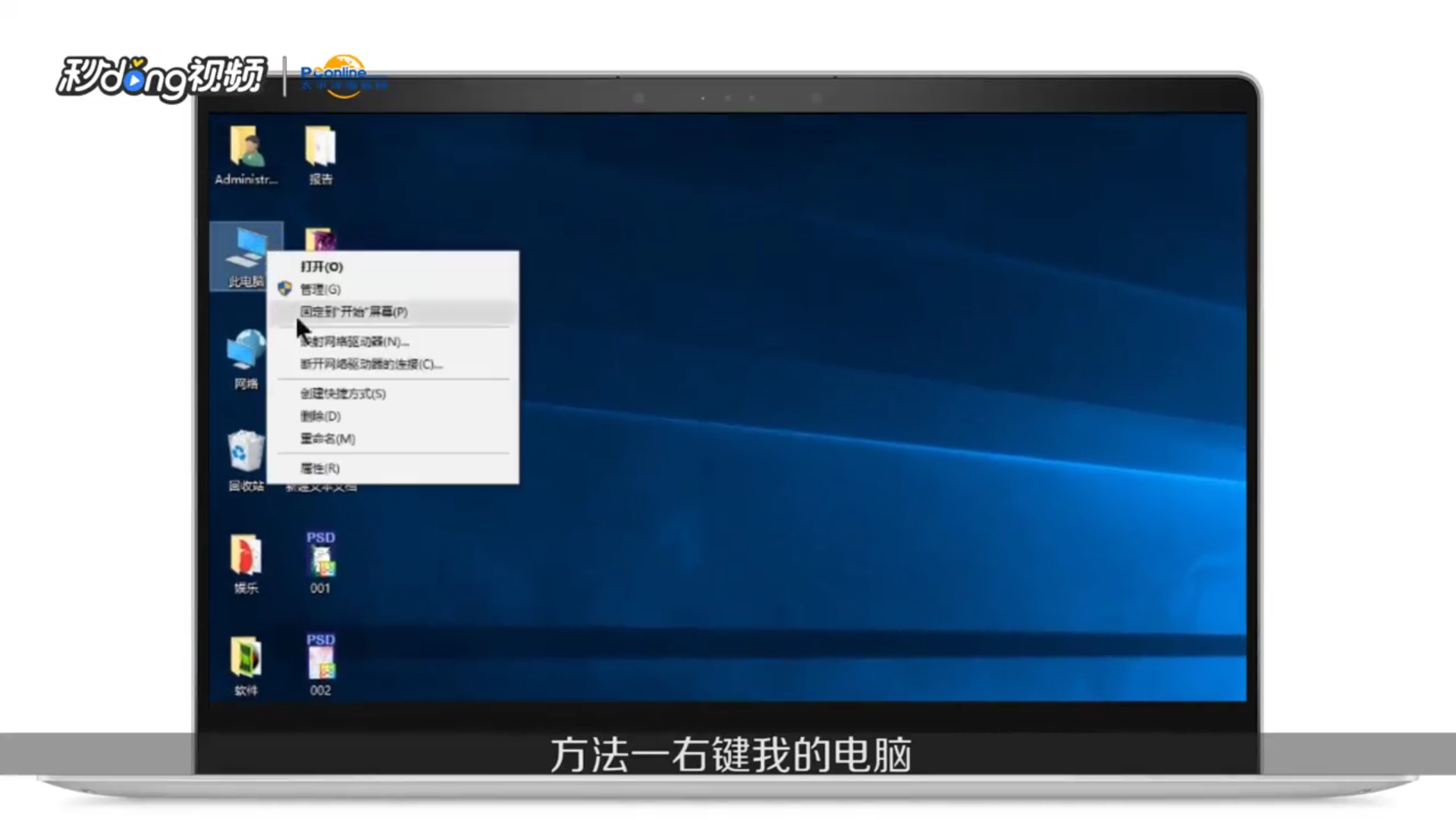Click the shield icon beside 管理(G)
Viewport: 1456px width, 819px height.
click(x=285, y=289)
